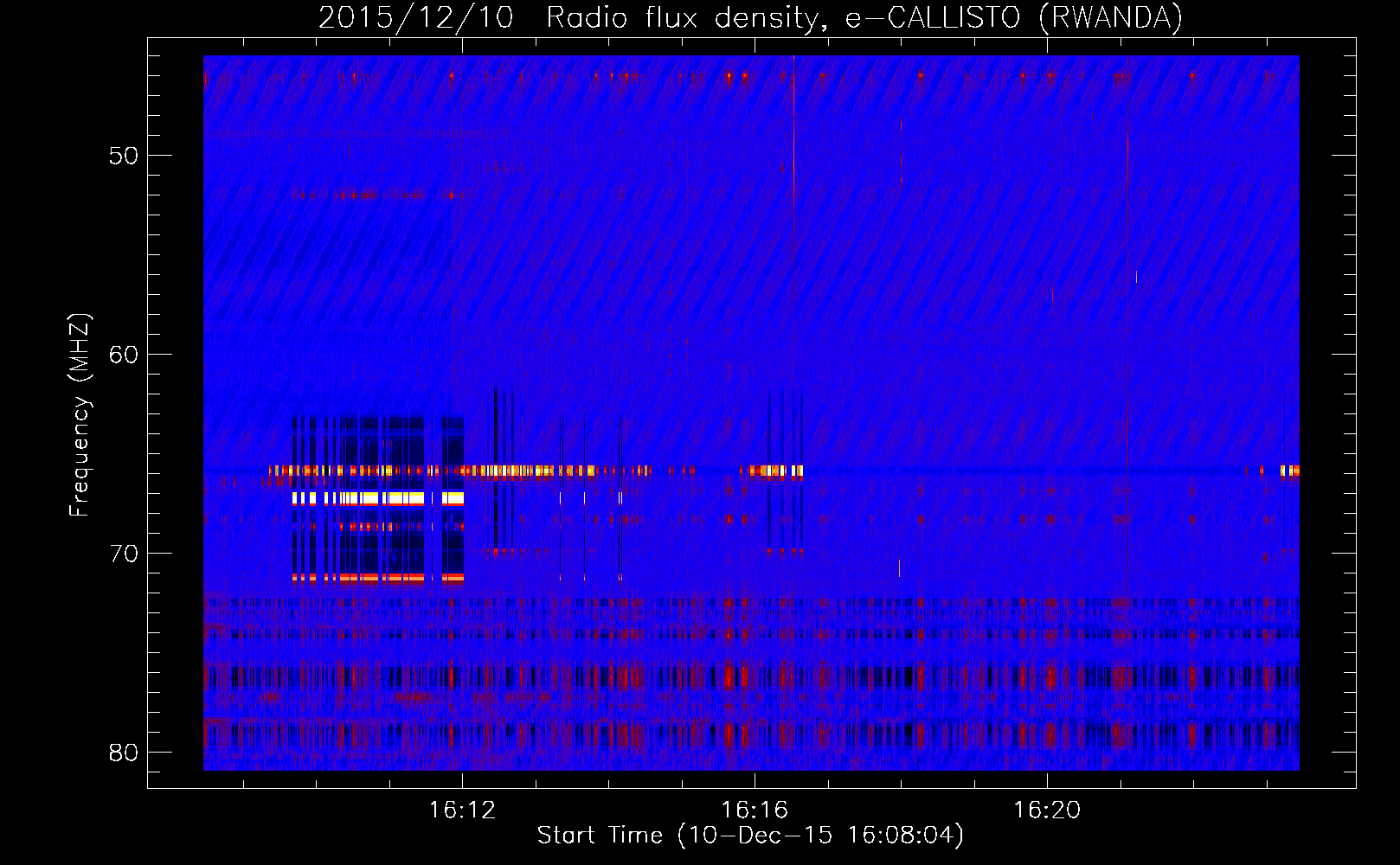The height and width of the screenshot is (865, 1400).
Task: Click the '16:12' time tick label
Action: coord(463,810)
